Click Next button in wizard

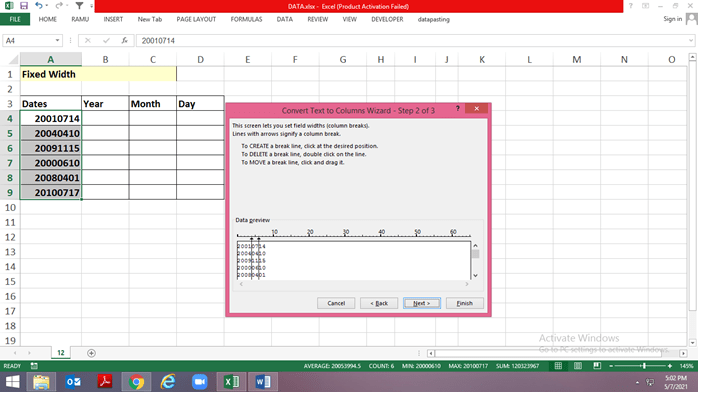pyautogui.click(x=422, y=303)
